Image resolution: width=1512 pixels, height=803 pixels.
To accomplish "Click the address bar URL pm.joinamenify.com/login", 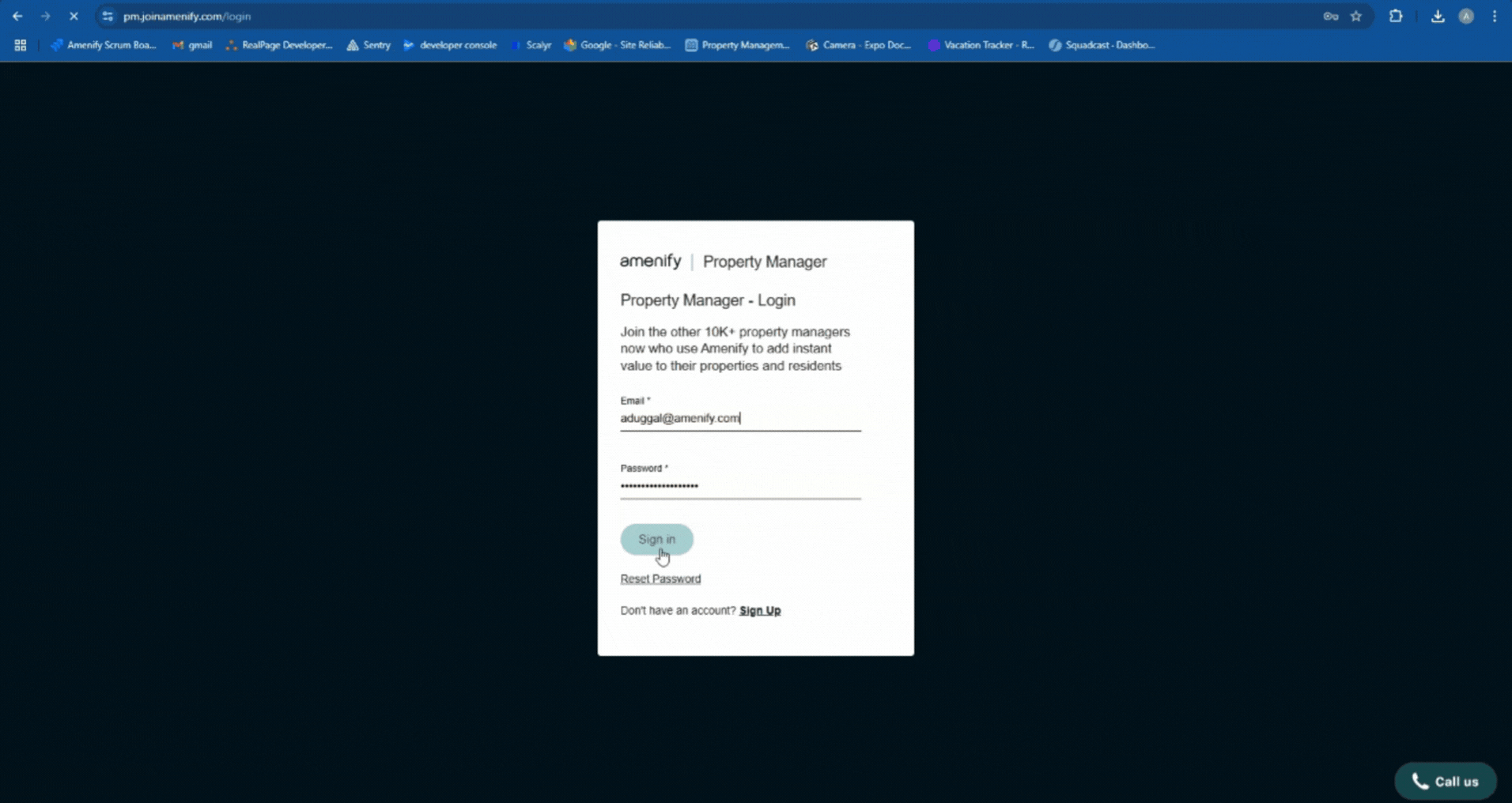I will [x=187, y=16].
